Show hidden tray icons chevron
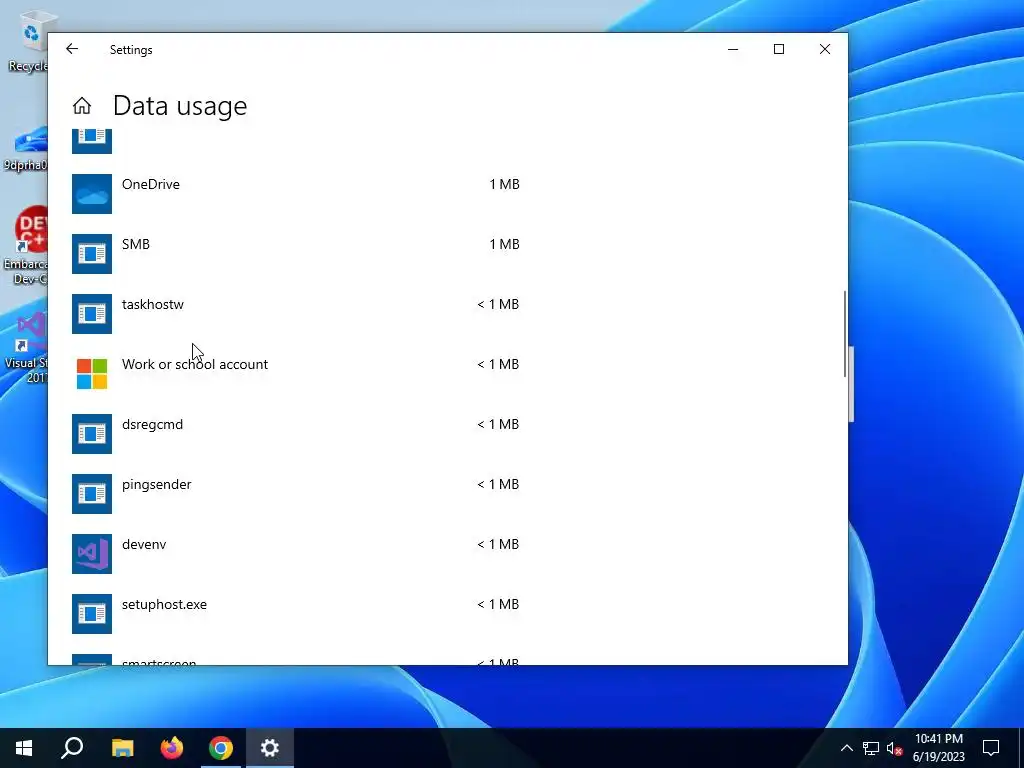The width and height of the screenshot is (1024, 768). coord(846,748)
